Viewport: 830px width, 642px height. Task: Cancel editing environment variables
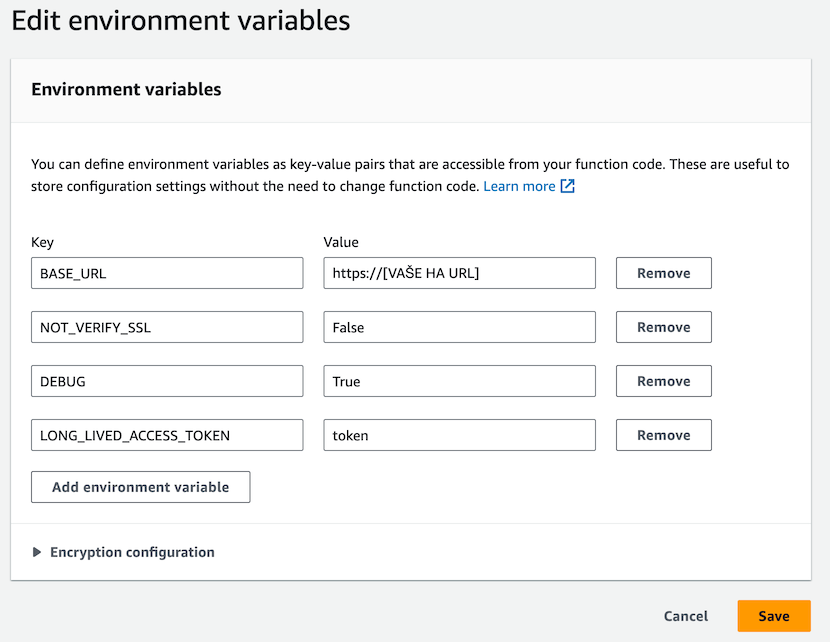[x=685, y=616]
